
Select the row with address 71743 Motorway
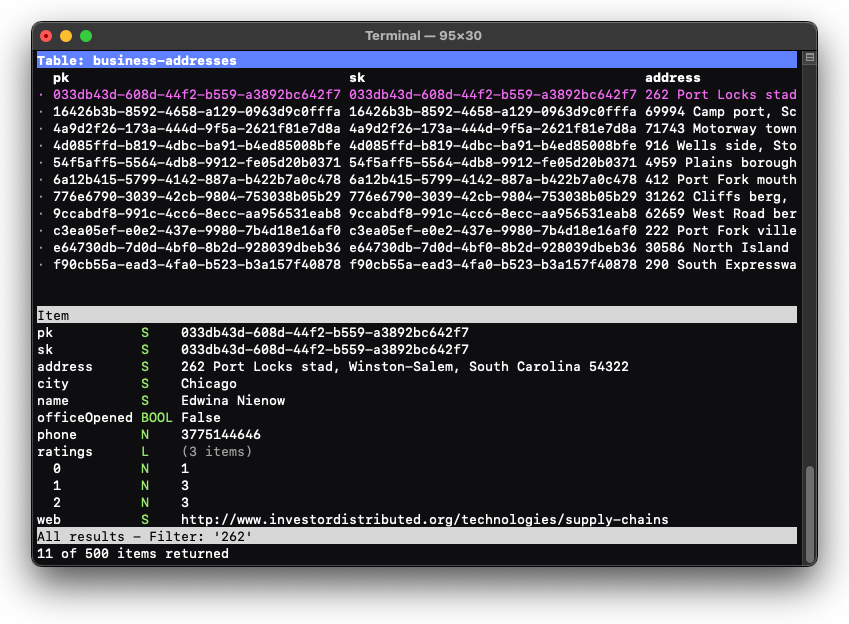720,129
